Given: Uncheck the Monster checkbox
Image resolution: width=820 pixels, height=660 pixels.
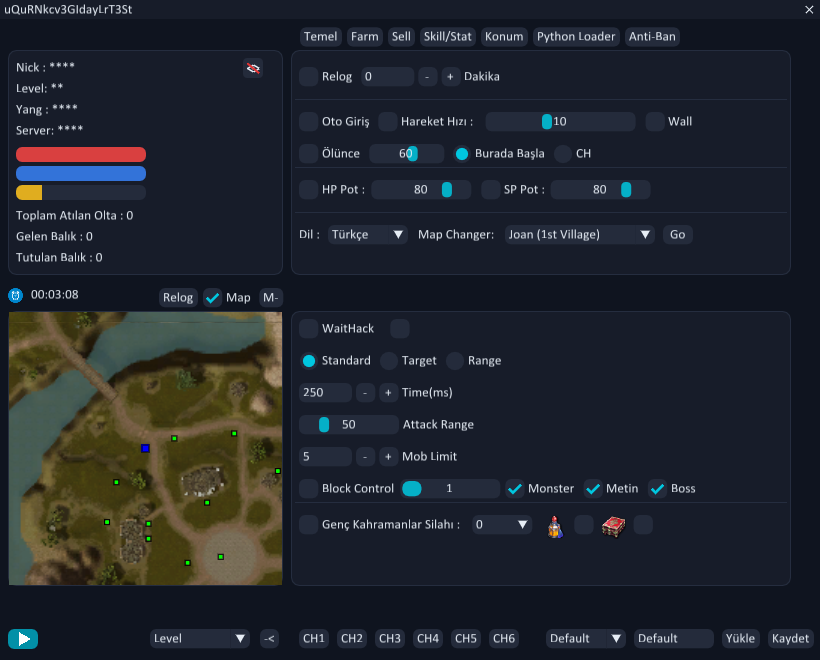Looking at the screenshot, I should [515, 489].
